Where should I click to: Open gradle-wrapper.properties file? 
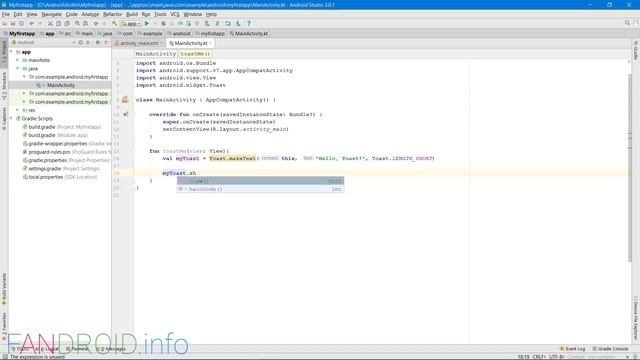pyautogui.click(x=67, y=144)
